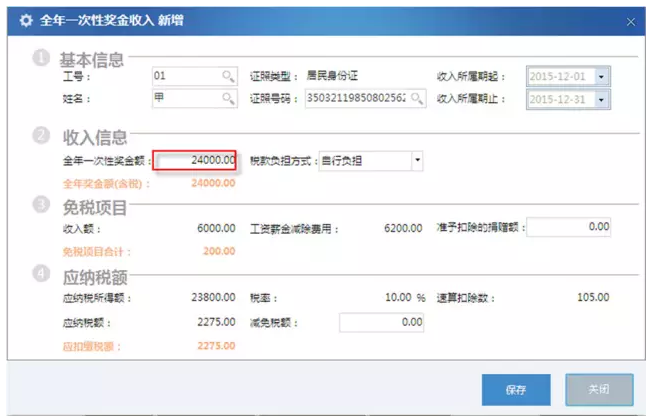Screen dimensions: 653x420
Task: Click the 准予扣除的捐赠额 input field
Action: pos(568,227)
